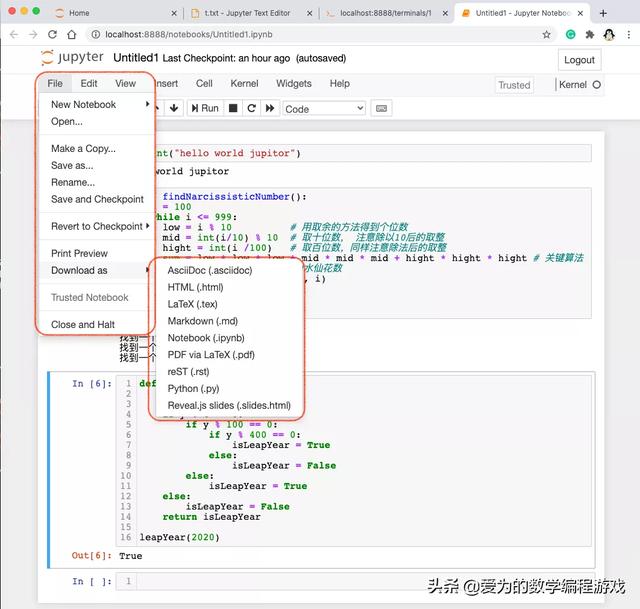Close the terminals tab
The width and height of the screenshot is (640, 609).
pyautogui.click(x=445, y=13)
